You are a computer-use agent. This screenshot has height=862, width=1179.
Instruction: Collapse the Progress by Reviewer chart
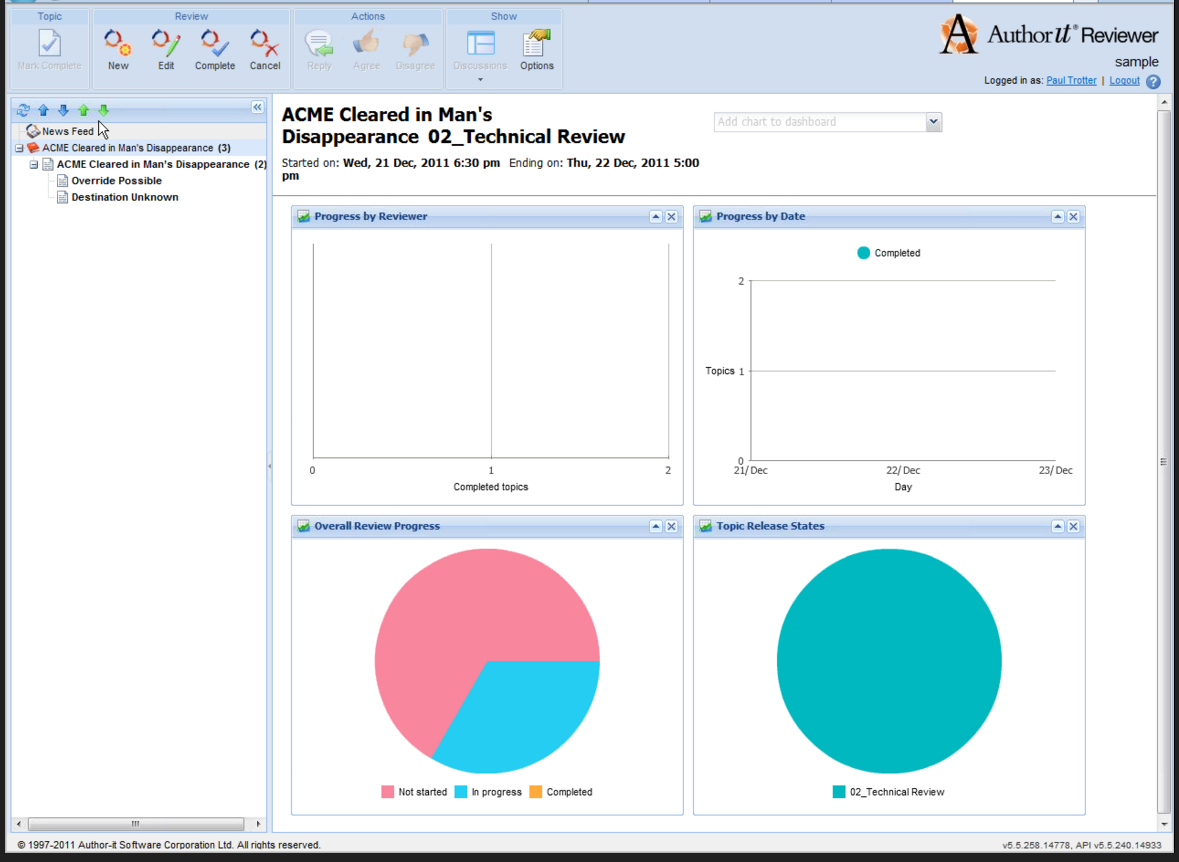656,217
